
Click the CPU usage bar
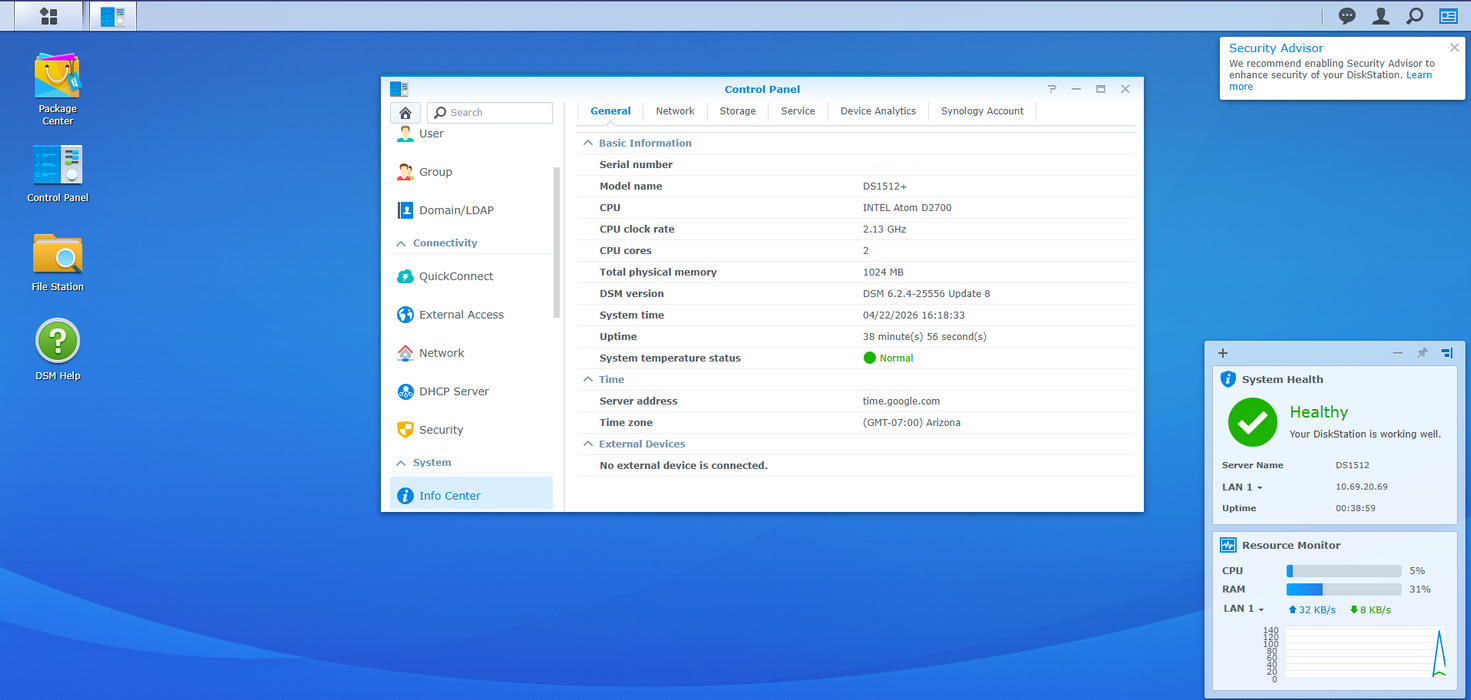point(1344,571)
